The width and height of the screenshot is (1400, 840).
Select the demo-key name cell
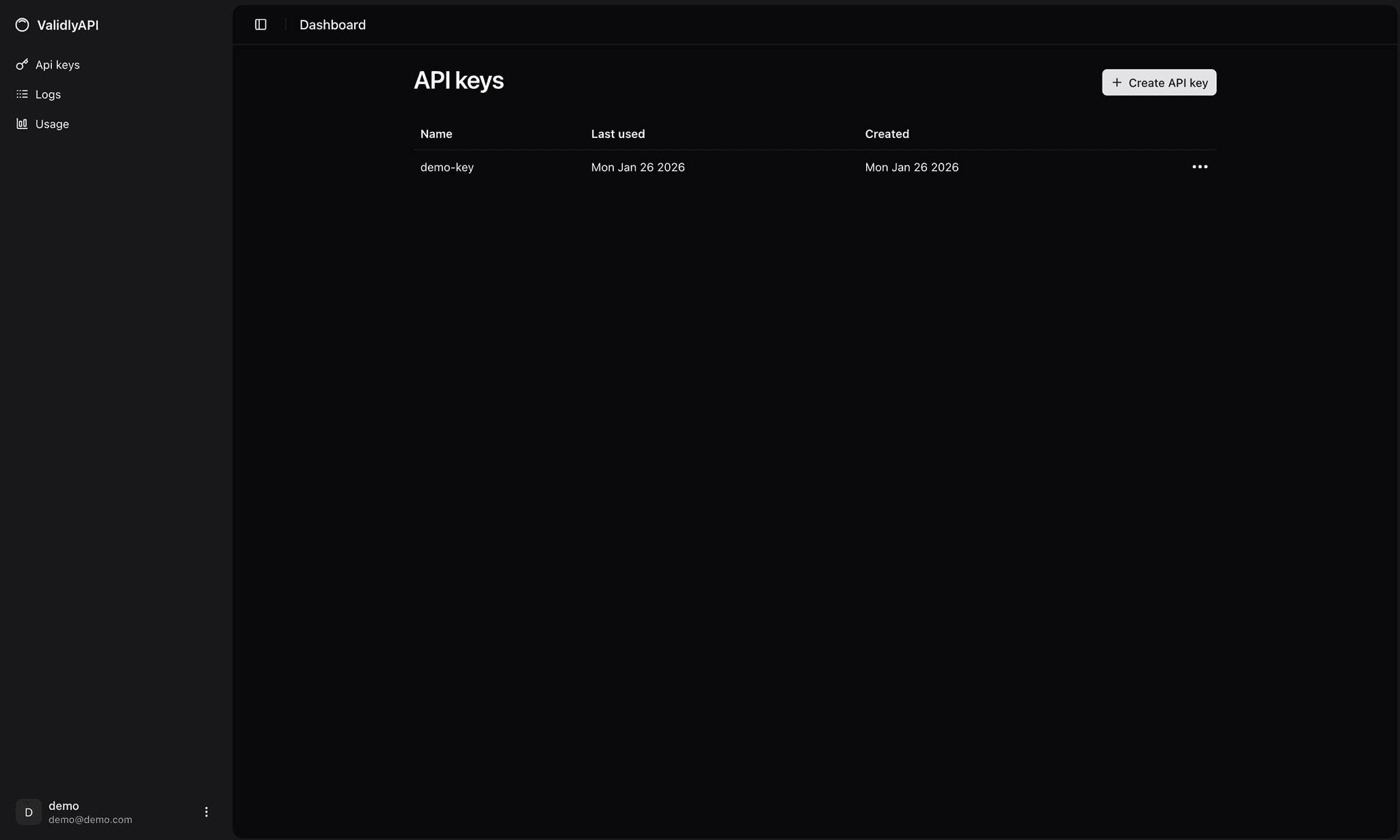[x=446, y=167]
